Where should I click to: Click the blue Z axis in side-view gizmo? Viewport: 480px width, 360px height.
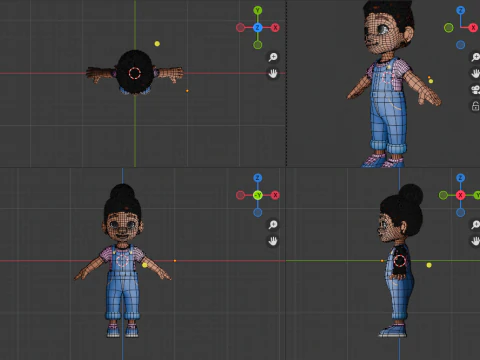pos(461,178)
